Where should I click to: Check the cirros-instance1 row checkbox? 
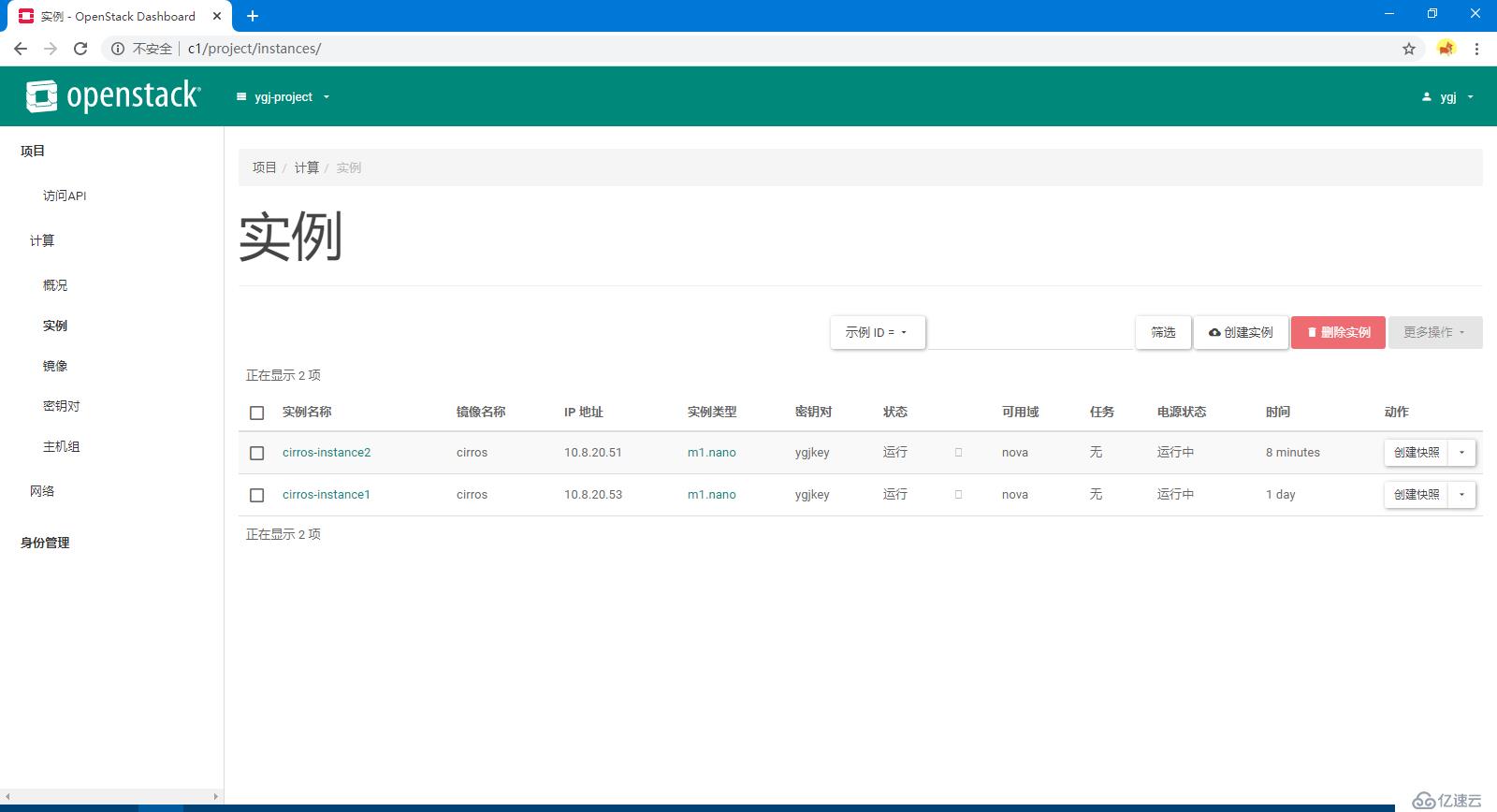pos(257,495)
